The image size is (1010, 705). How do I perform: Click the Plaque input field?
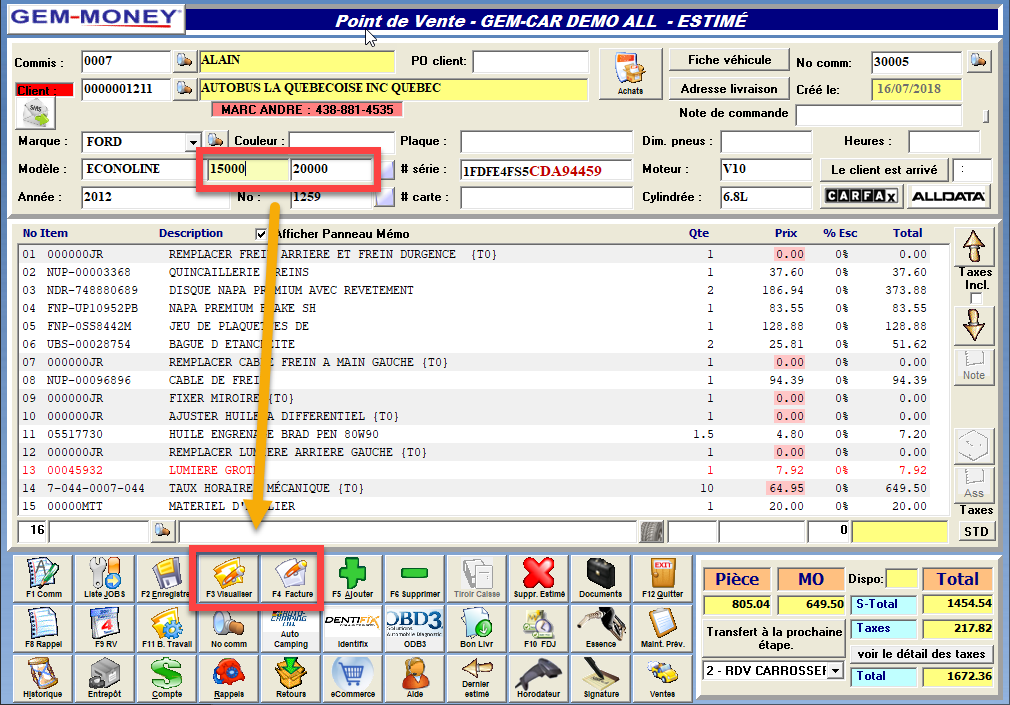(x=546, y=142)
